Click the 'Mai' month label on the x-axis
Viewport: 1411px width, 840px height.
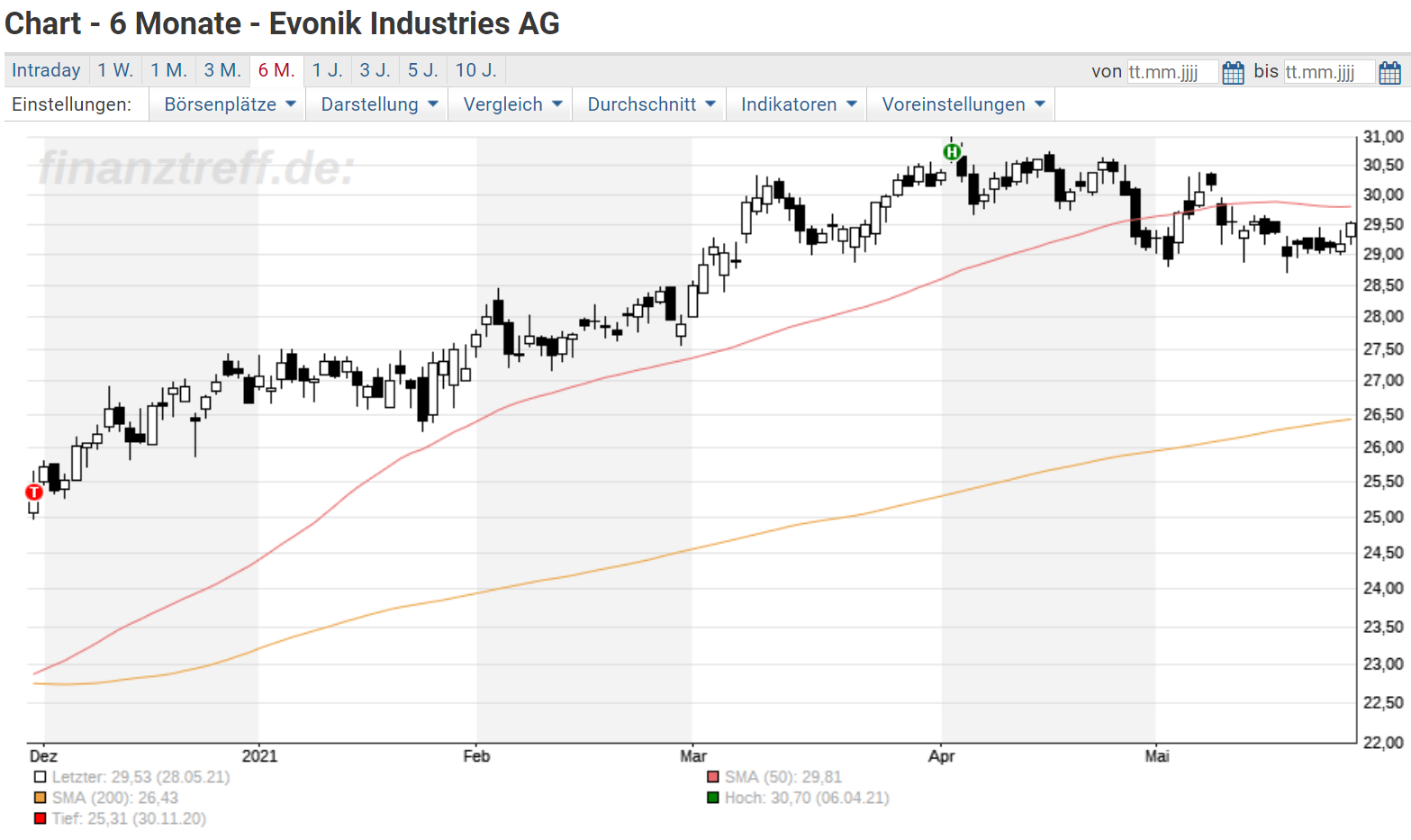point(1157,756)
